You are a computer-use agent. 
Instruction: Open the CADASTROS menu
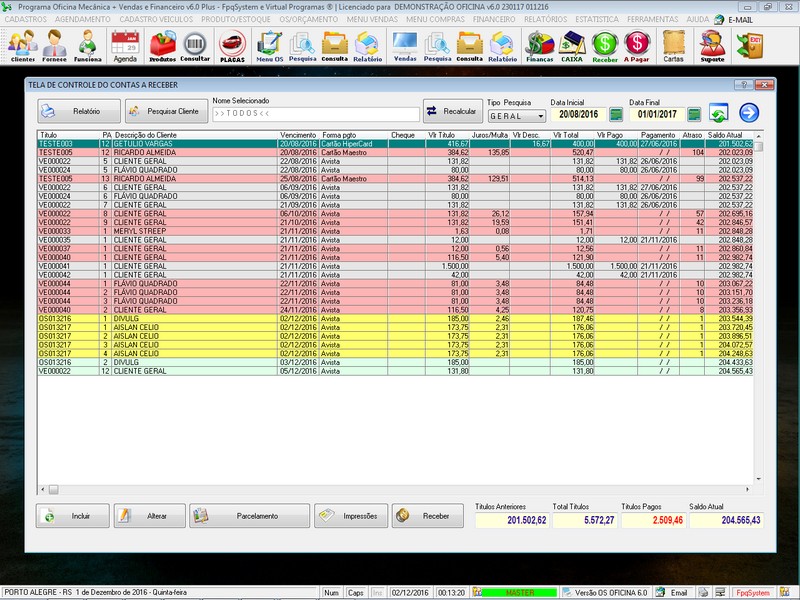point(26,19)
